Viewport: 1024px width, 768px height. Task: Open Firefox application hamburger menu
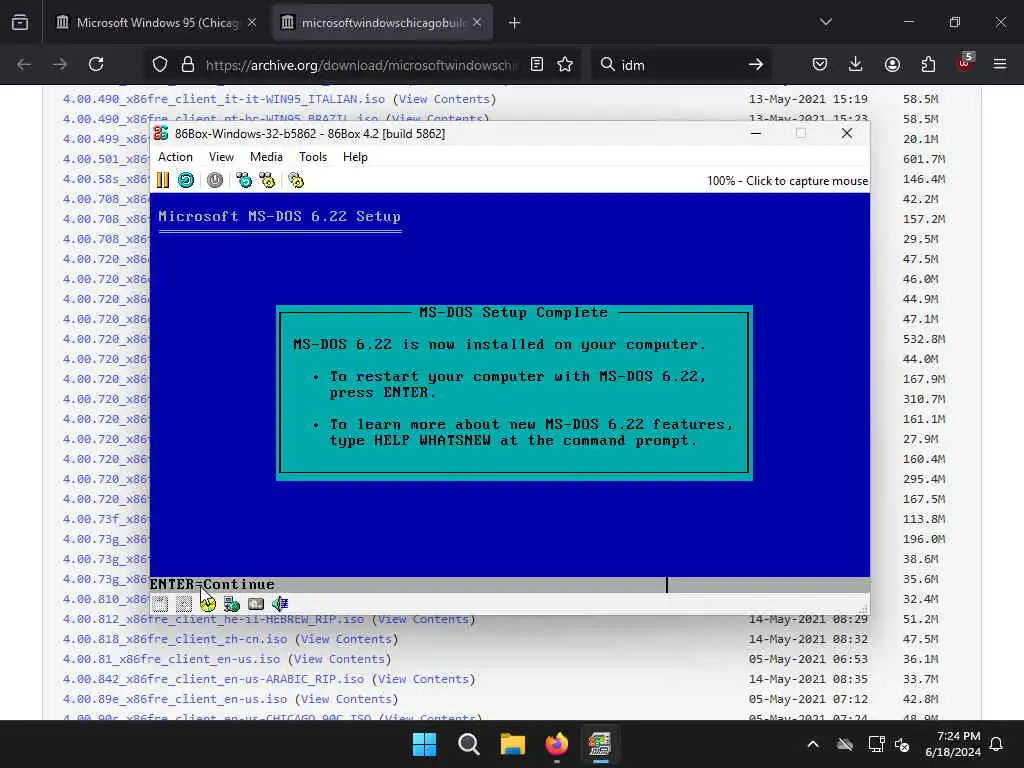pyautogui.click(x=1000, y=64)
